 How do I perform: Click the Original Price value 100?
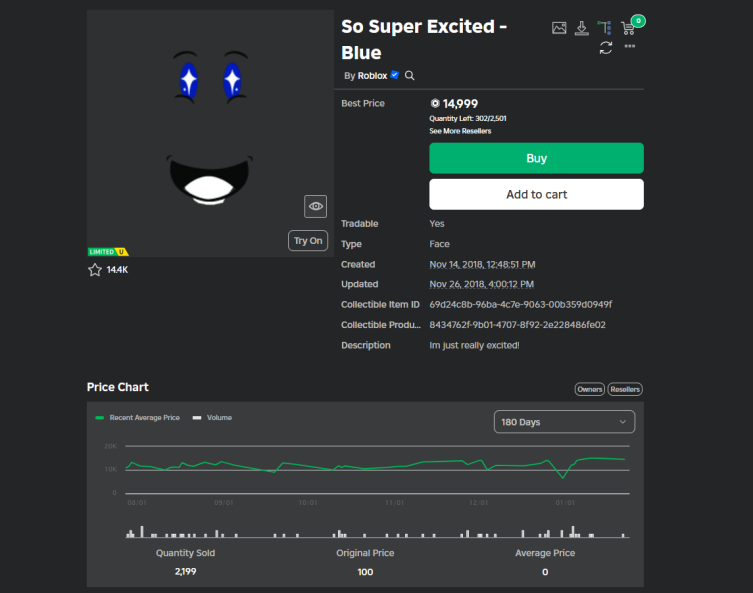coord(365,572)
